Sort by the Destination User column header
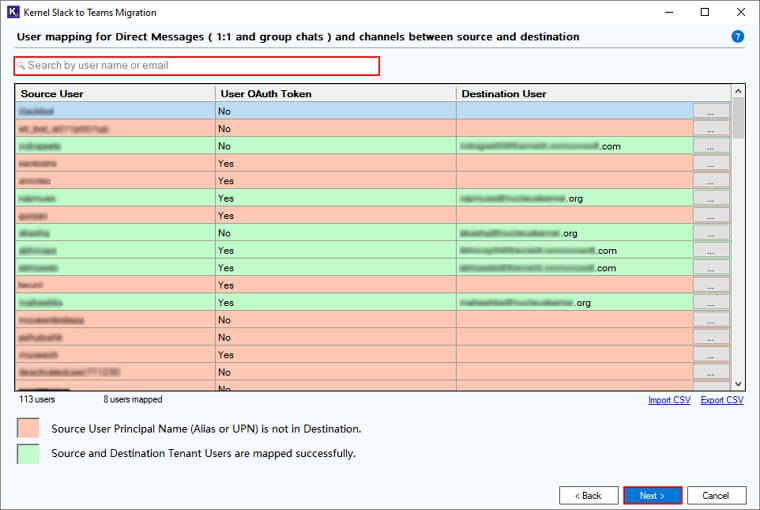 [x=593, y=94]
